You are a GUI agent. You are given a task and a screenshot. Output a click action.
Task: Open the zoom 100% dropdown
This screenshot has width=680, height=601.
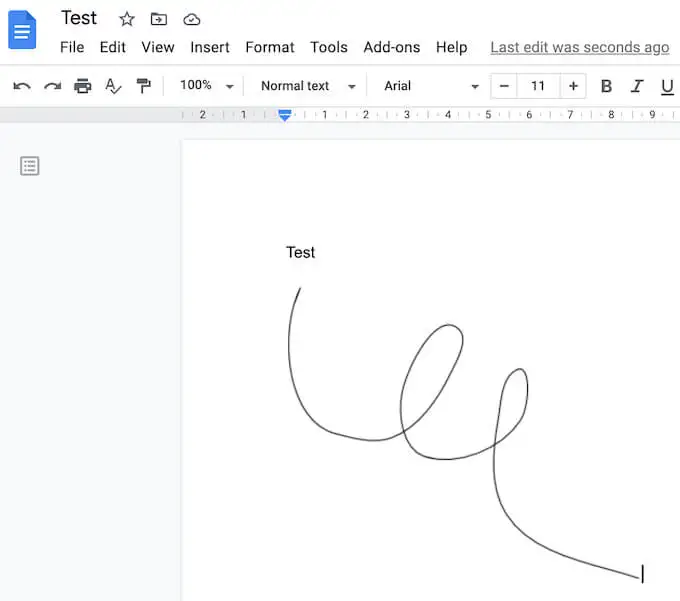(206, 85)
